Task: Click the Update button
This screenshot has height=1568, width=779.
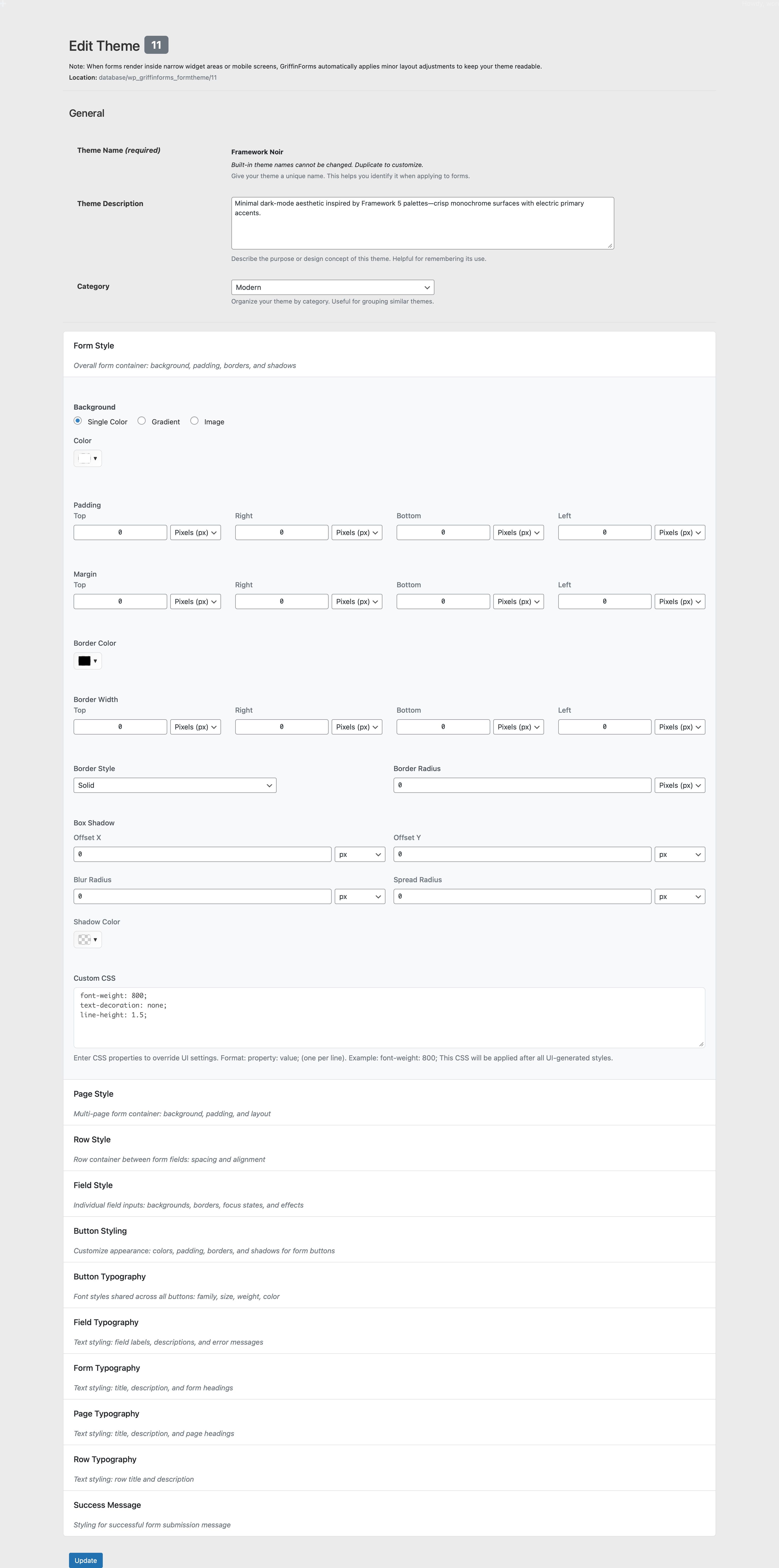Action: tap(85, 1560)
